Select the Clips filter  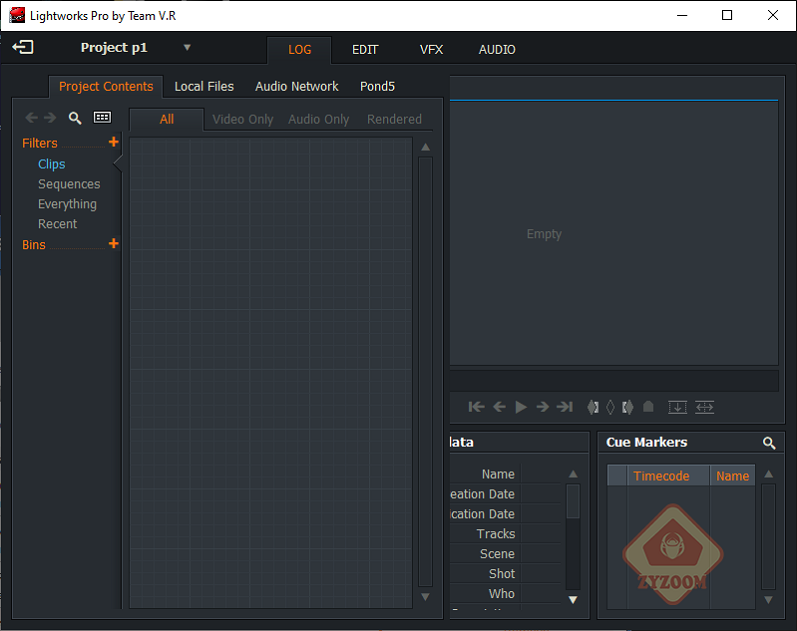(52, 164)
